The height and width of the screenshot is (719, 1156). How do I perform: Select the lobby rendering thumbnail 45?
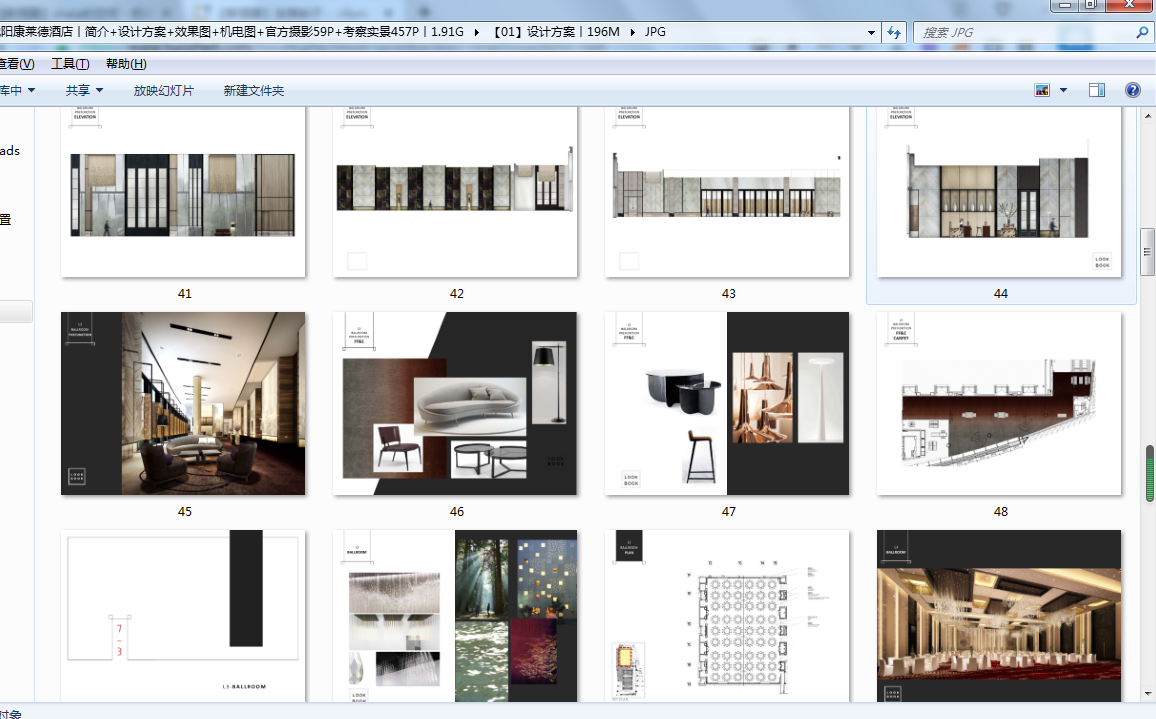183,403
